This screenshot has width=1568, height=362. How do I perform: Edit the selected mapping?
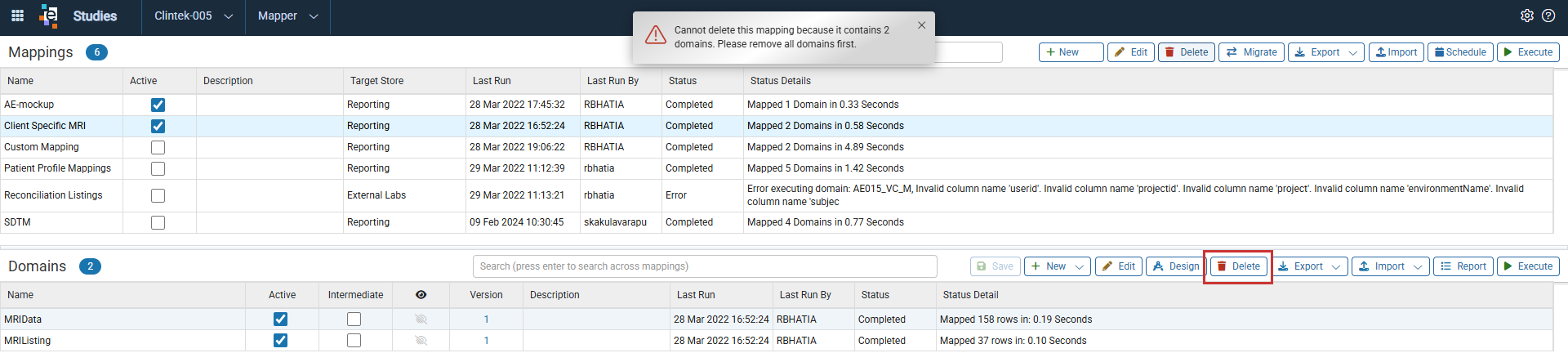pos(1130,52)
